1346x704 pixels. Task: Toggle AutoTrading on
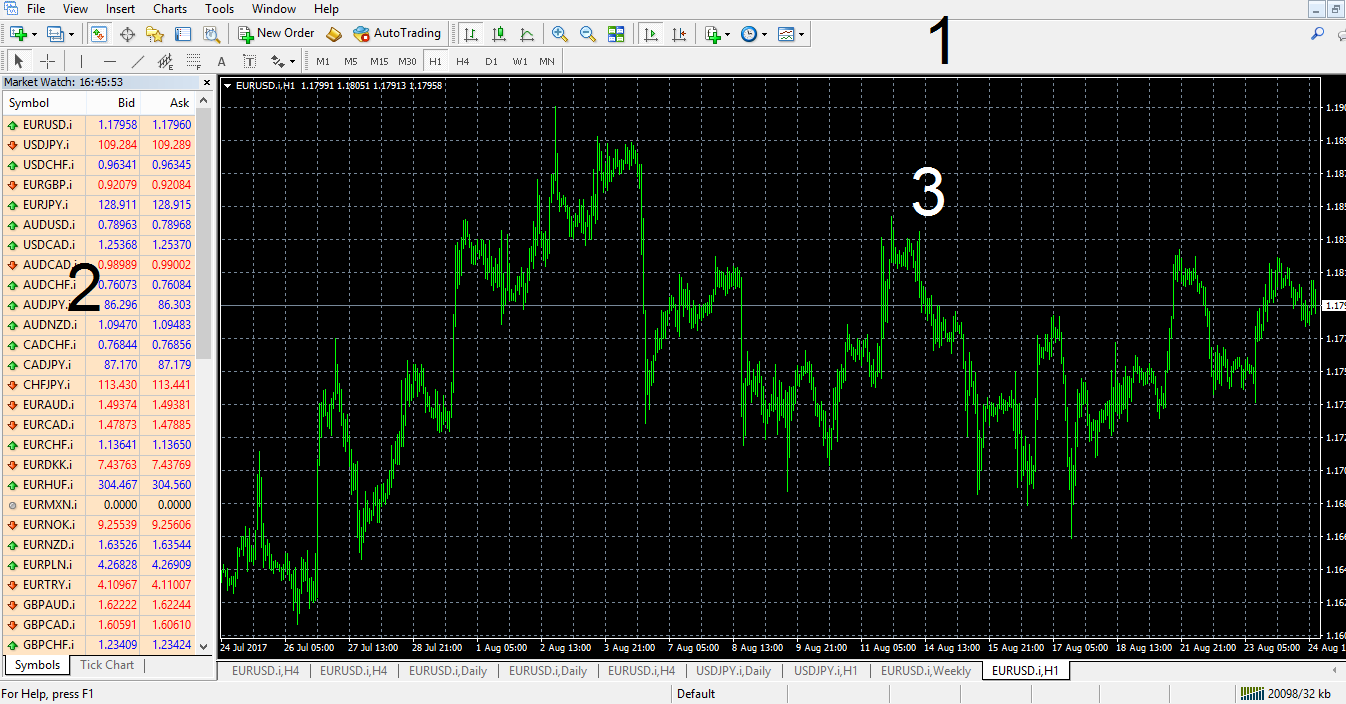pos(397,33)
